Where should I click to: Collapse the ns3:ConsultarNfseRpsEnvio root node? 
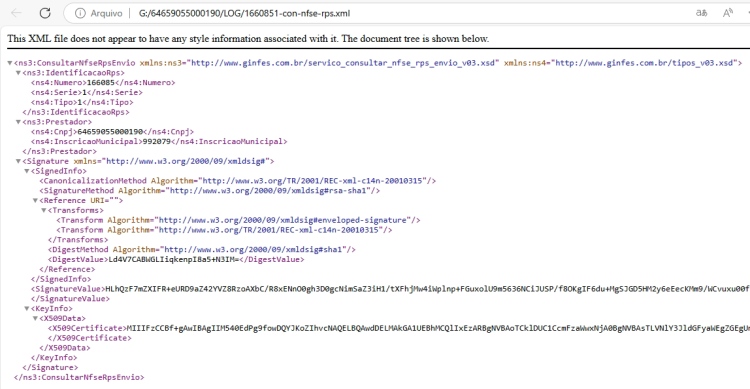[x=10, y=63]
